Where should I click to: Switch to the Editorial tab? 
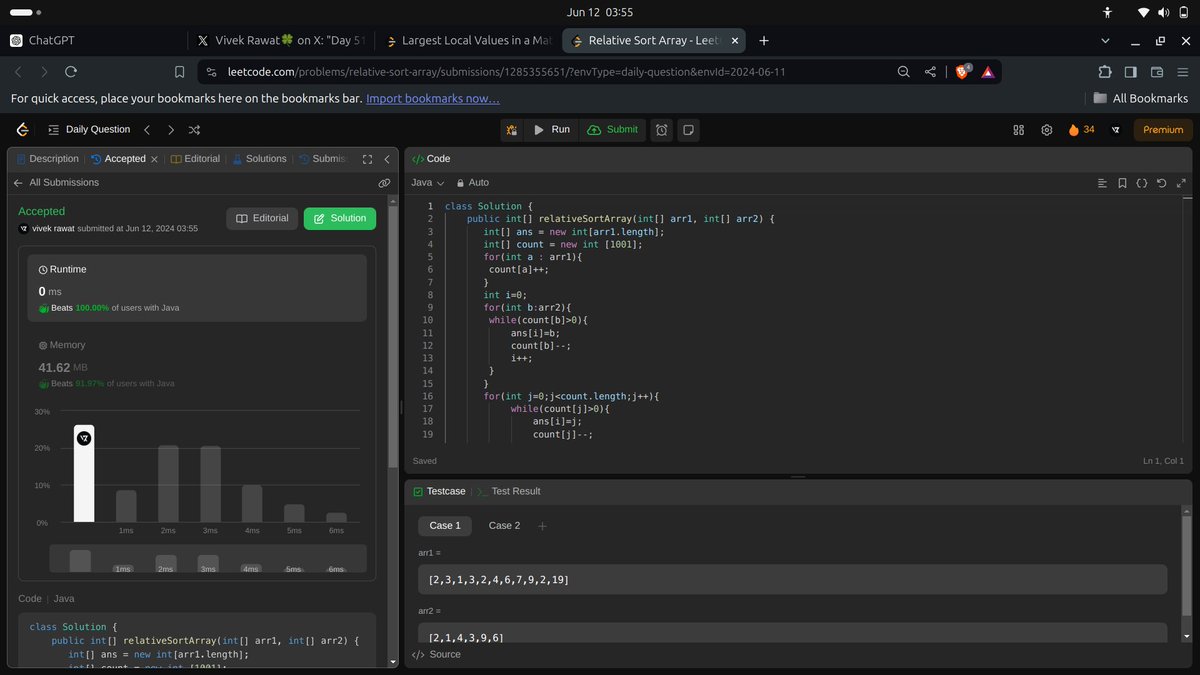(x=195, y=159)
